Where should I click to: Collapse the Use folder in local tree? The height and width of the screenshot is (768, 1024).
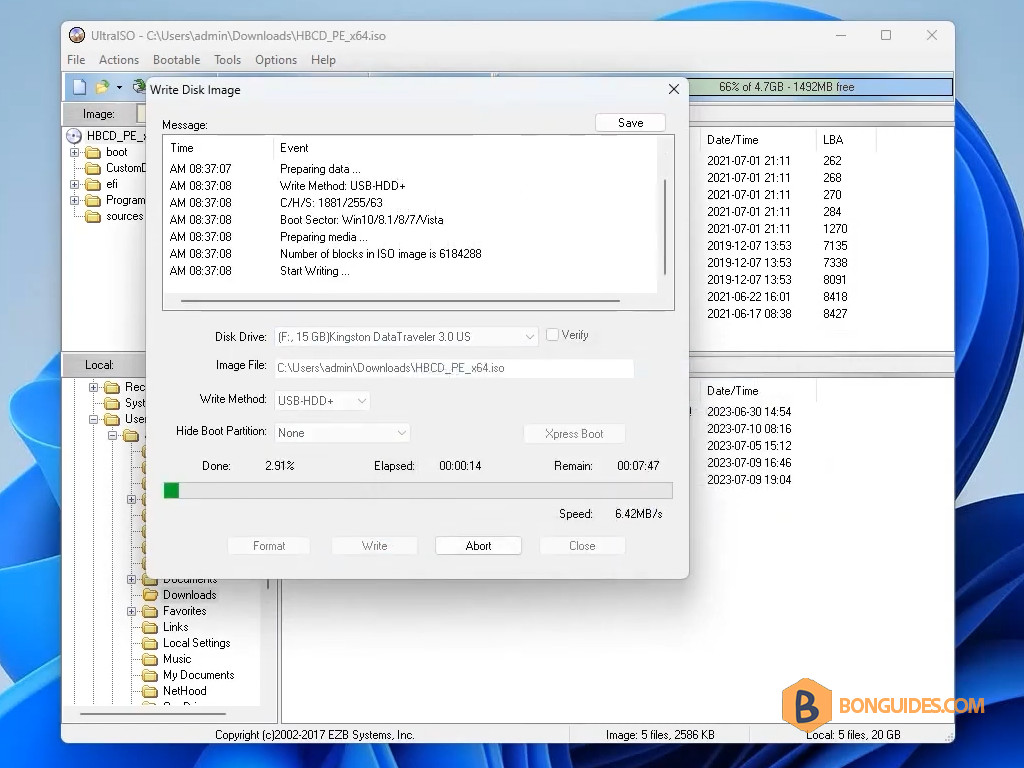tap(93, 419)
